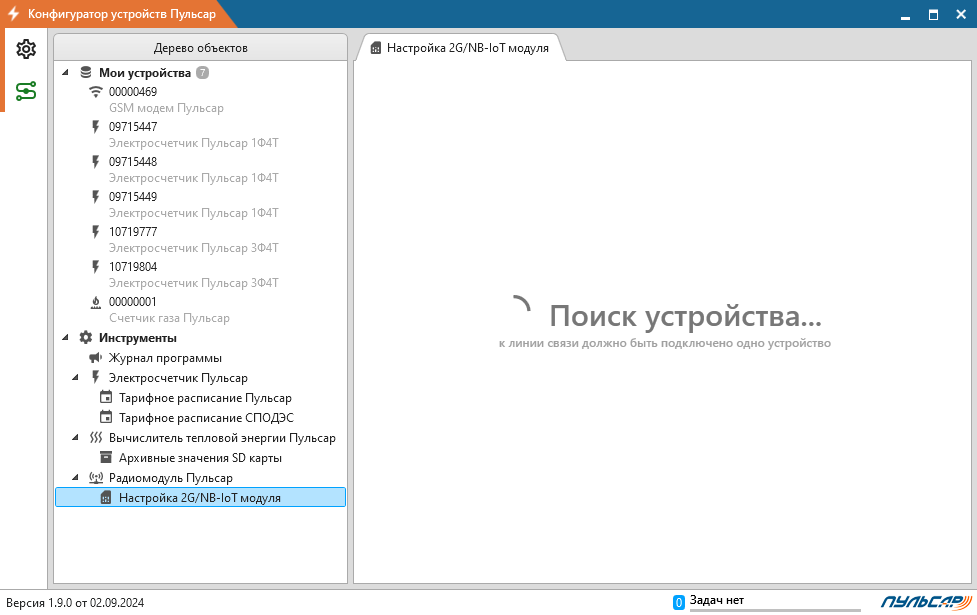Open Тарифное расписание Пульсар

(x=205, y=398)
